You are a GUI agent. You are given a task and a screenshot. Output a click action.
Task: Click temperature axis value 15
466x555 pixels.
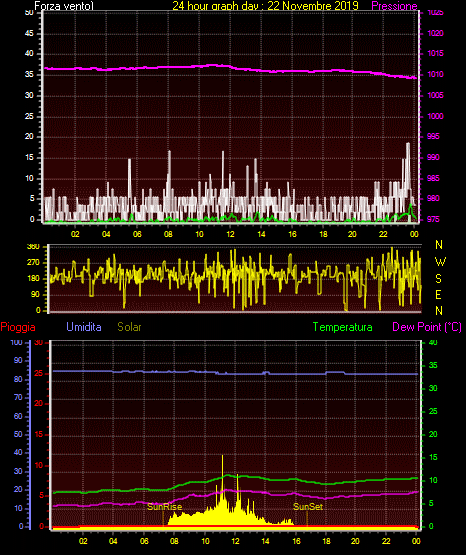pyautogui.click(x=433, y=457)
